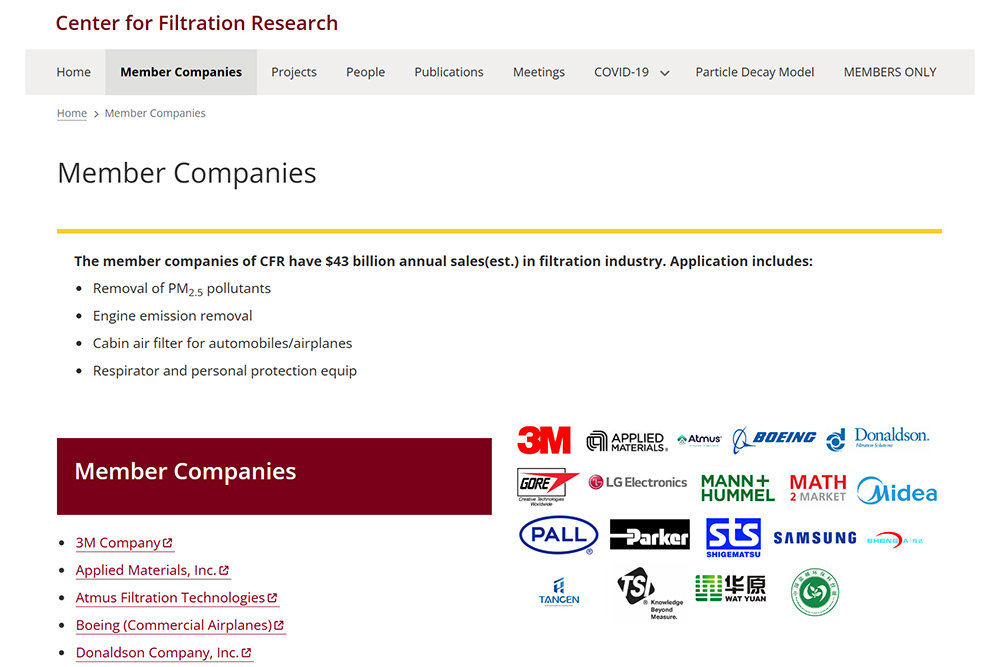Click the Boeing logo
1000x667 pixels.
(774, 439)
